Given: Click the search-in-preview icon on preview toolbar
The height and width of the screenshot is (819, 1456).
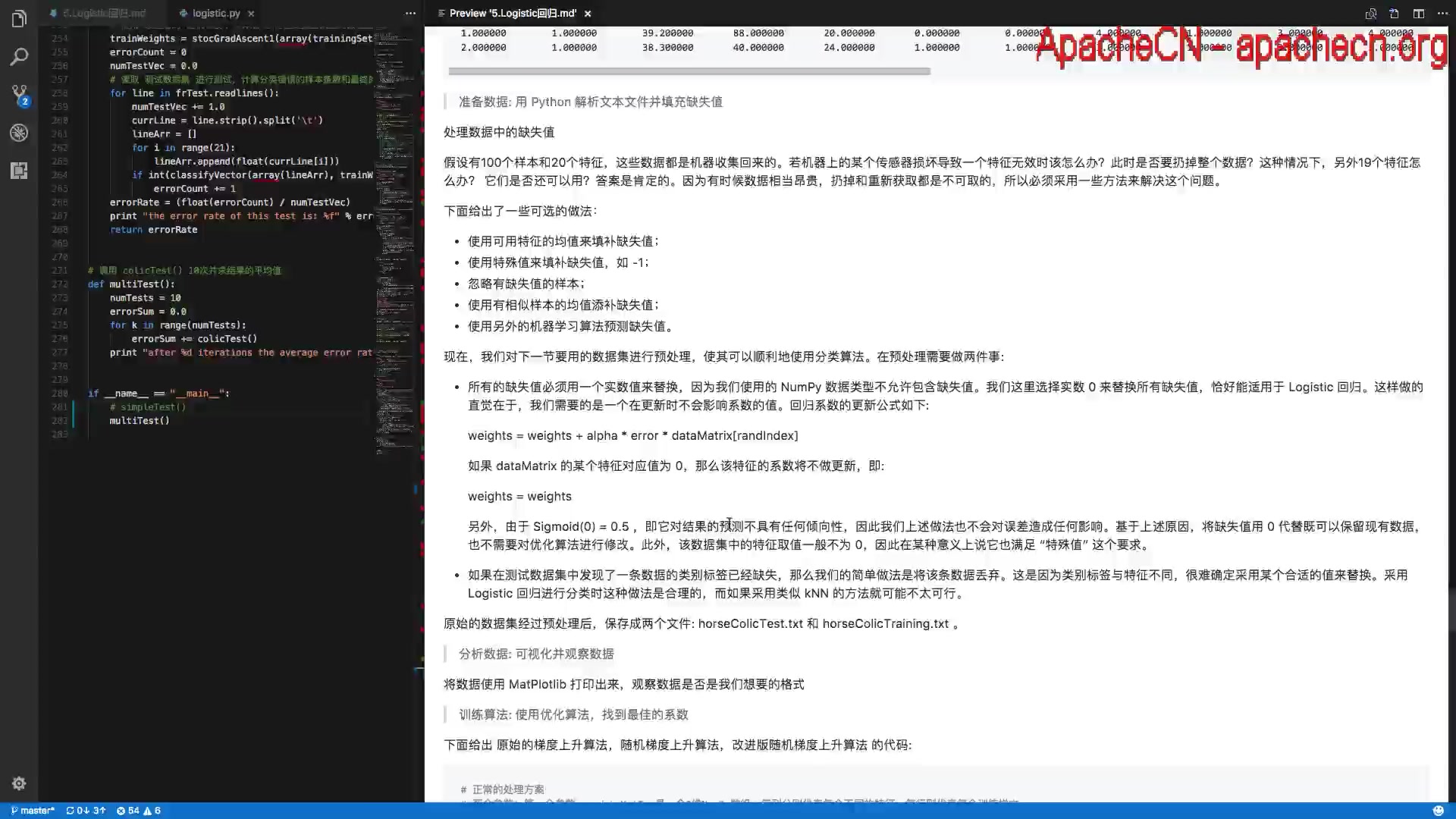Looking at the screenshot, I should (1371, 13).
